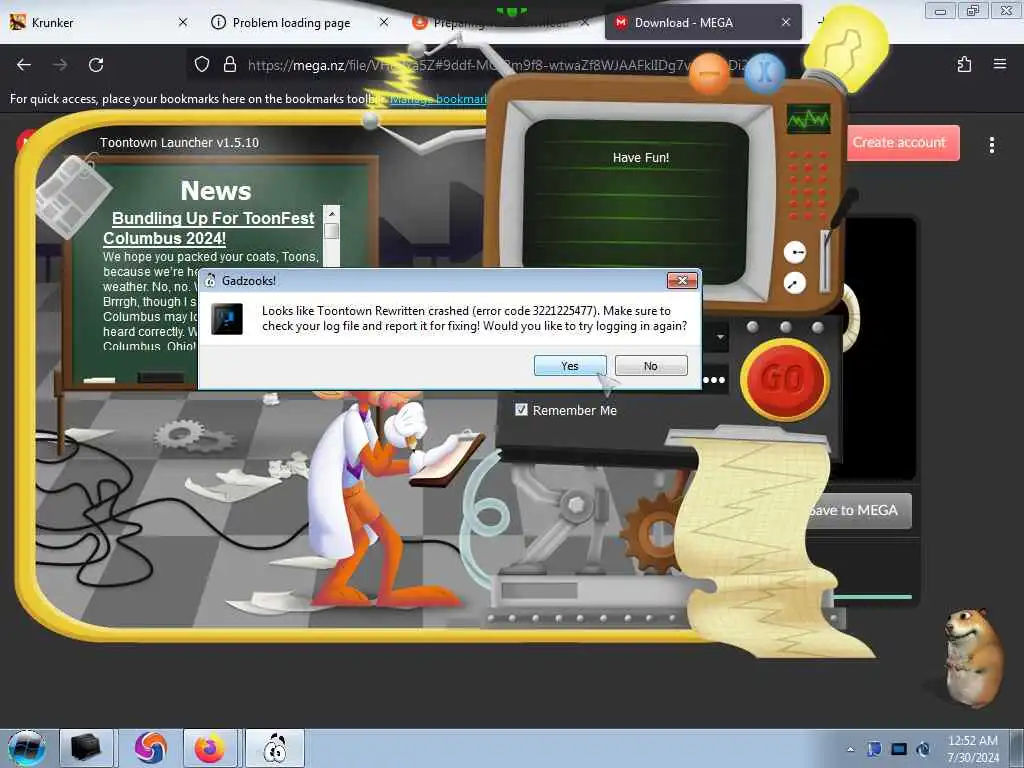Click the browser forward arrow
This screenshot has height=768, width=1024.
[x=60, y=65]
